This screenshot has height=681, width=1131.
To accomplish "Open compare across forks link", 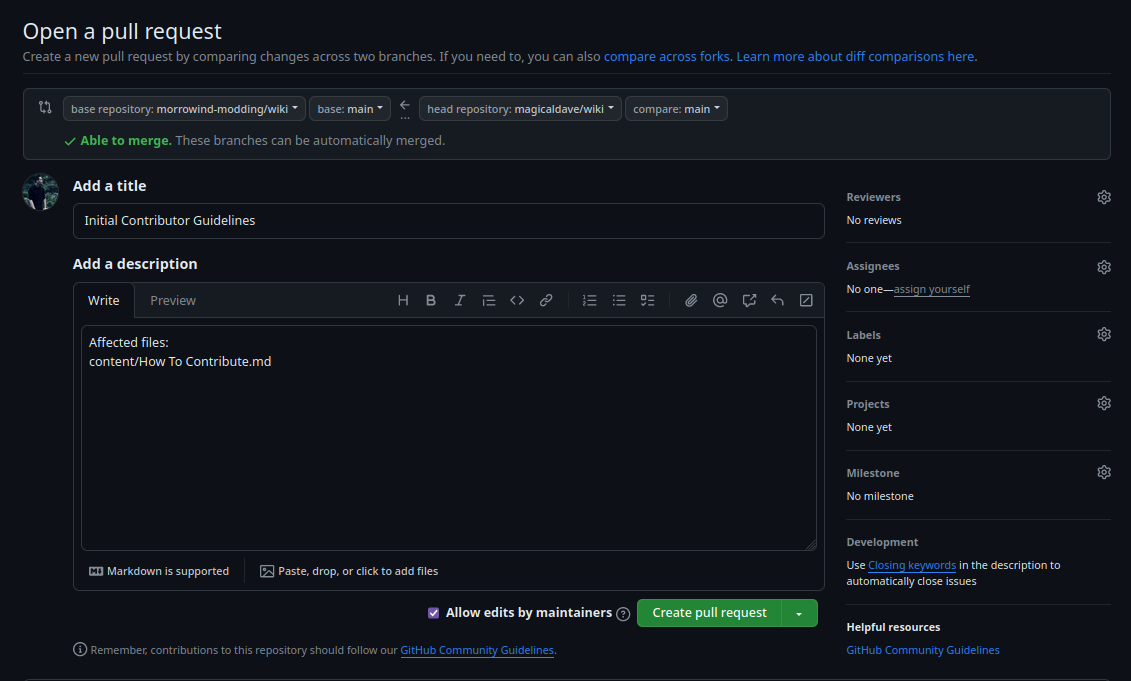I will click(666, 56).
